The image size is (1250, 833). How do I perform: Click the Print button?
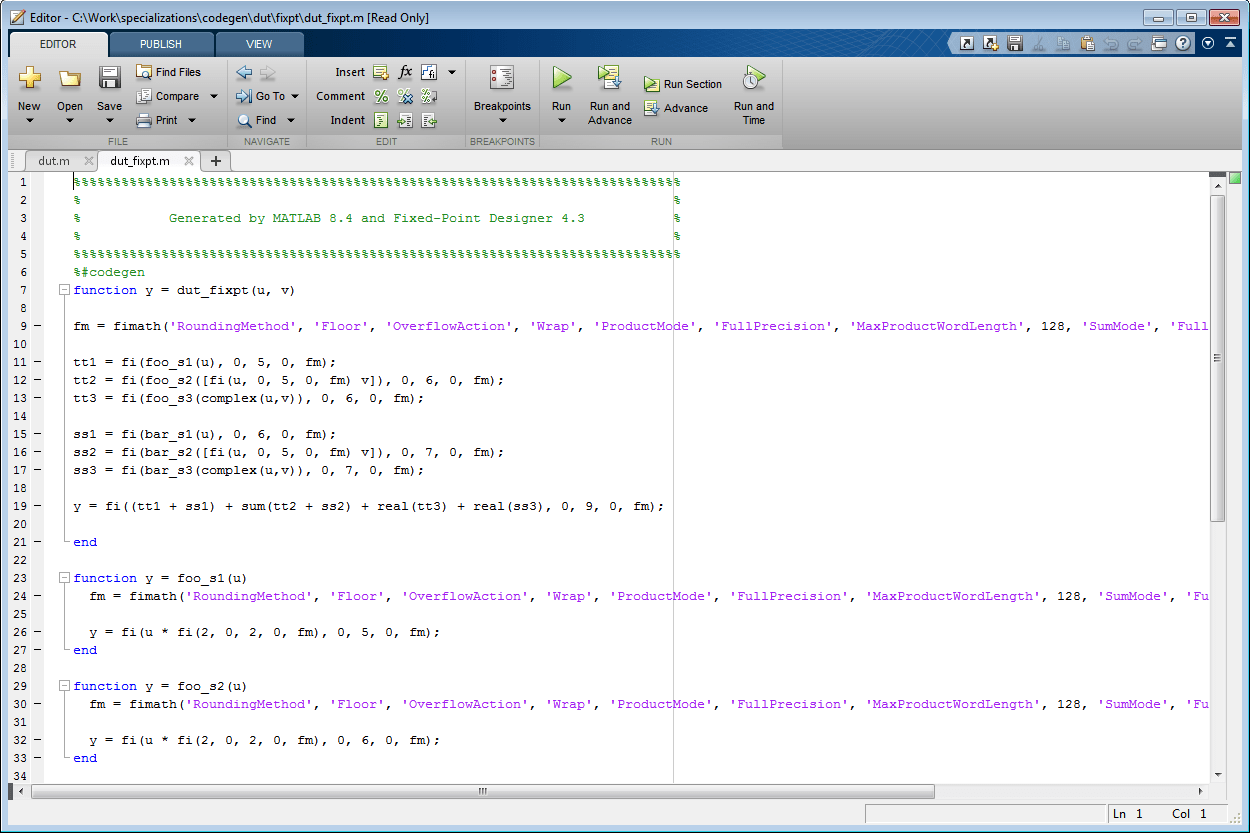[158, 120]
